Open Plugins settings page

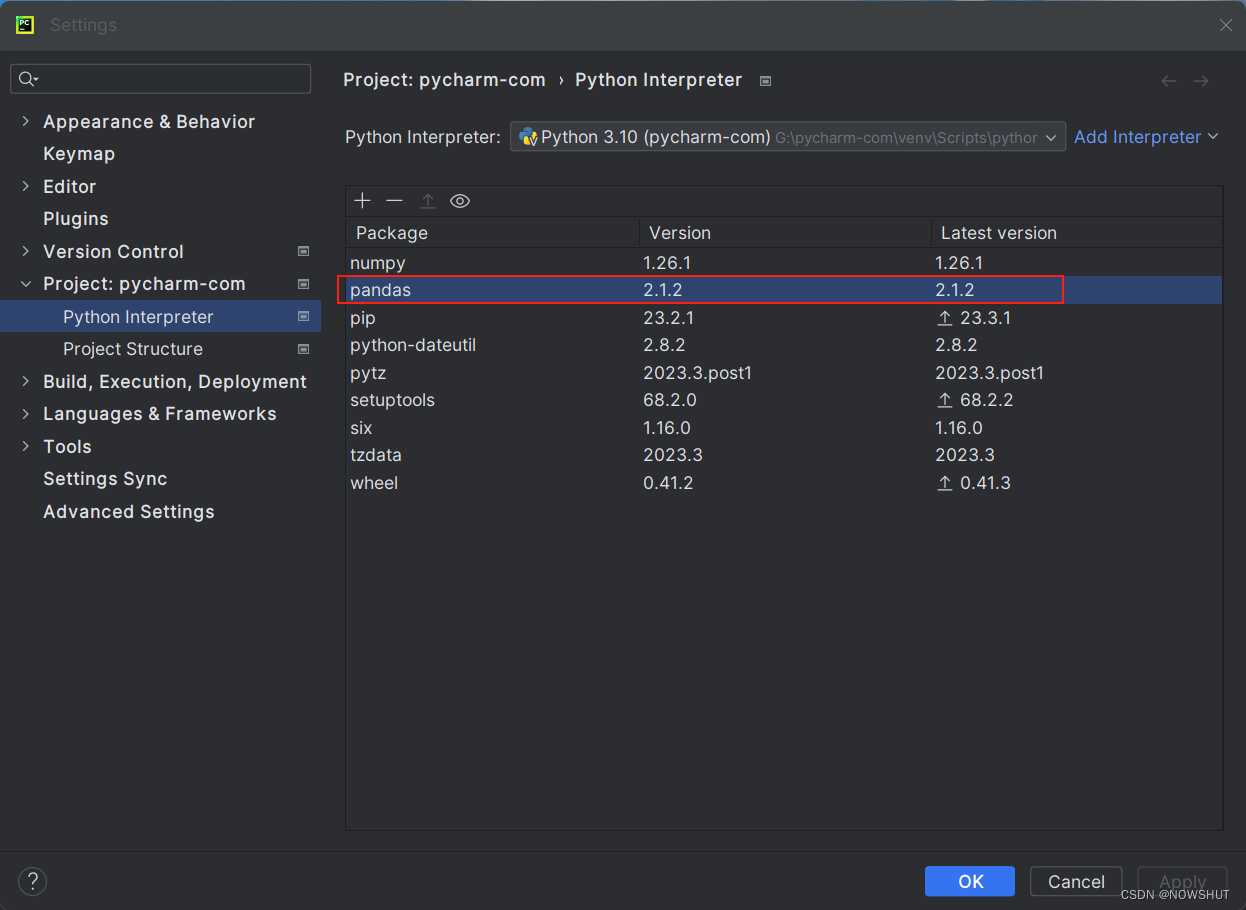pos(76,219)
